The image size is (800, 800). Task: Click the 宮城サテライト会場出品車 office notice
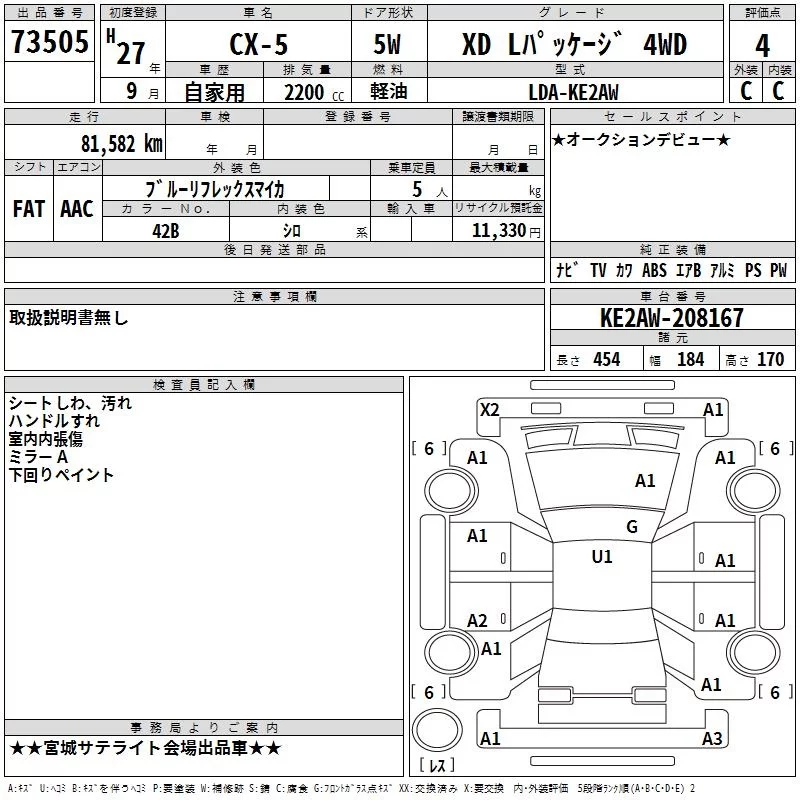coord(146,748)
